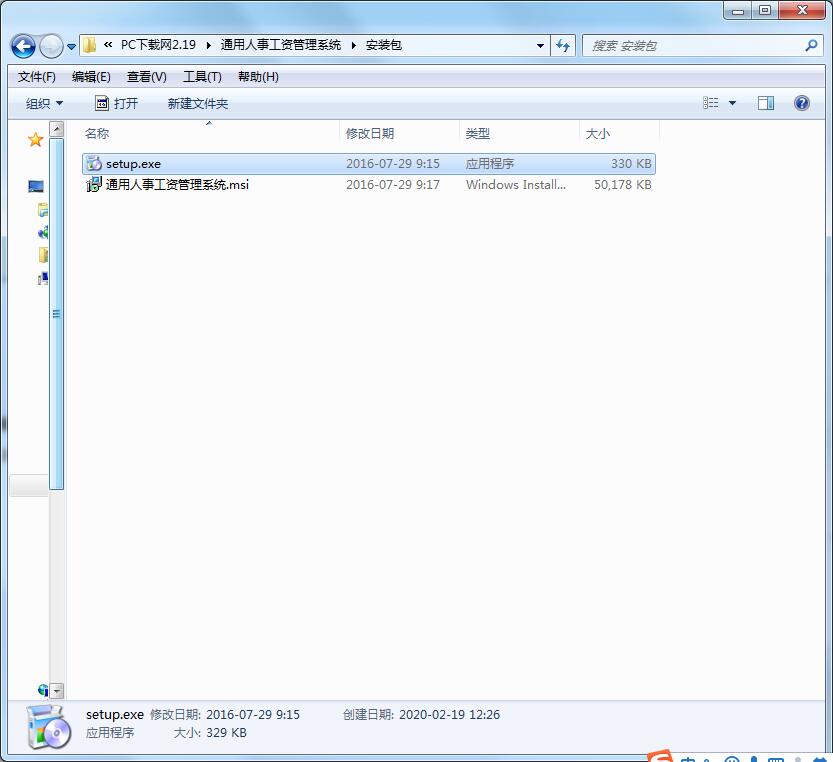Click the msi installer file icon
The height and width of the screenshot is (762, 833).
94,184
